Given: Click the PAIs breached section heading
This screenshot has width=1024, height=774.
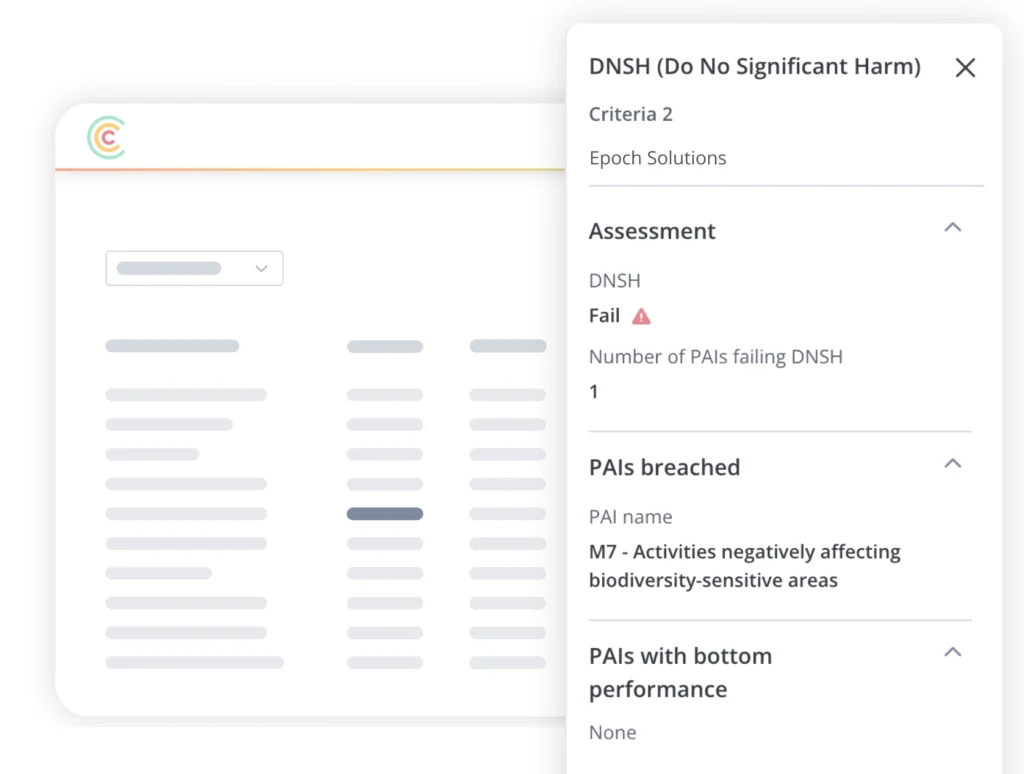Looking at the screenshot, I should coord(664,467).
